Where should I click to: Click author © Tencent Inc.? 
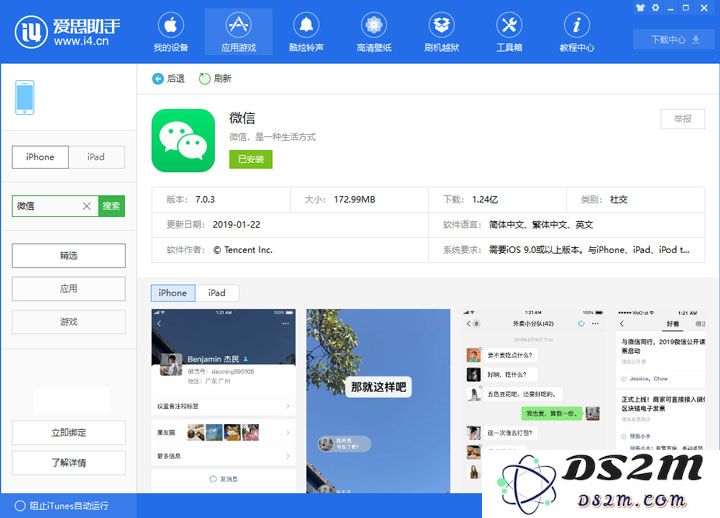pyautogui.click(x=243, y=250)
